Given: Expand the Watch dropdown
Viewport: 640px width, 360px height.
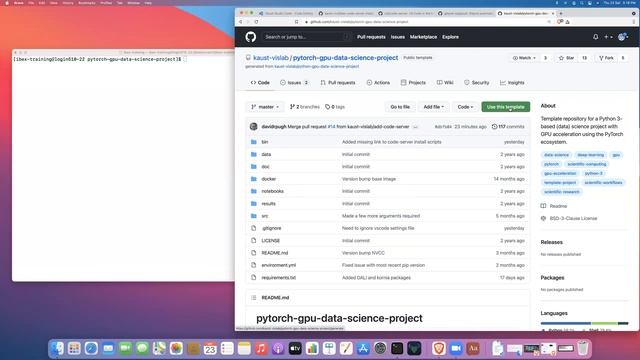Looking at the screenshot, I should (524, 58).
